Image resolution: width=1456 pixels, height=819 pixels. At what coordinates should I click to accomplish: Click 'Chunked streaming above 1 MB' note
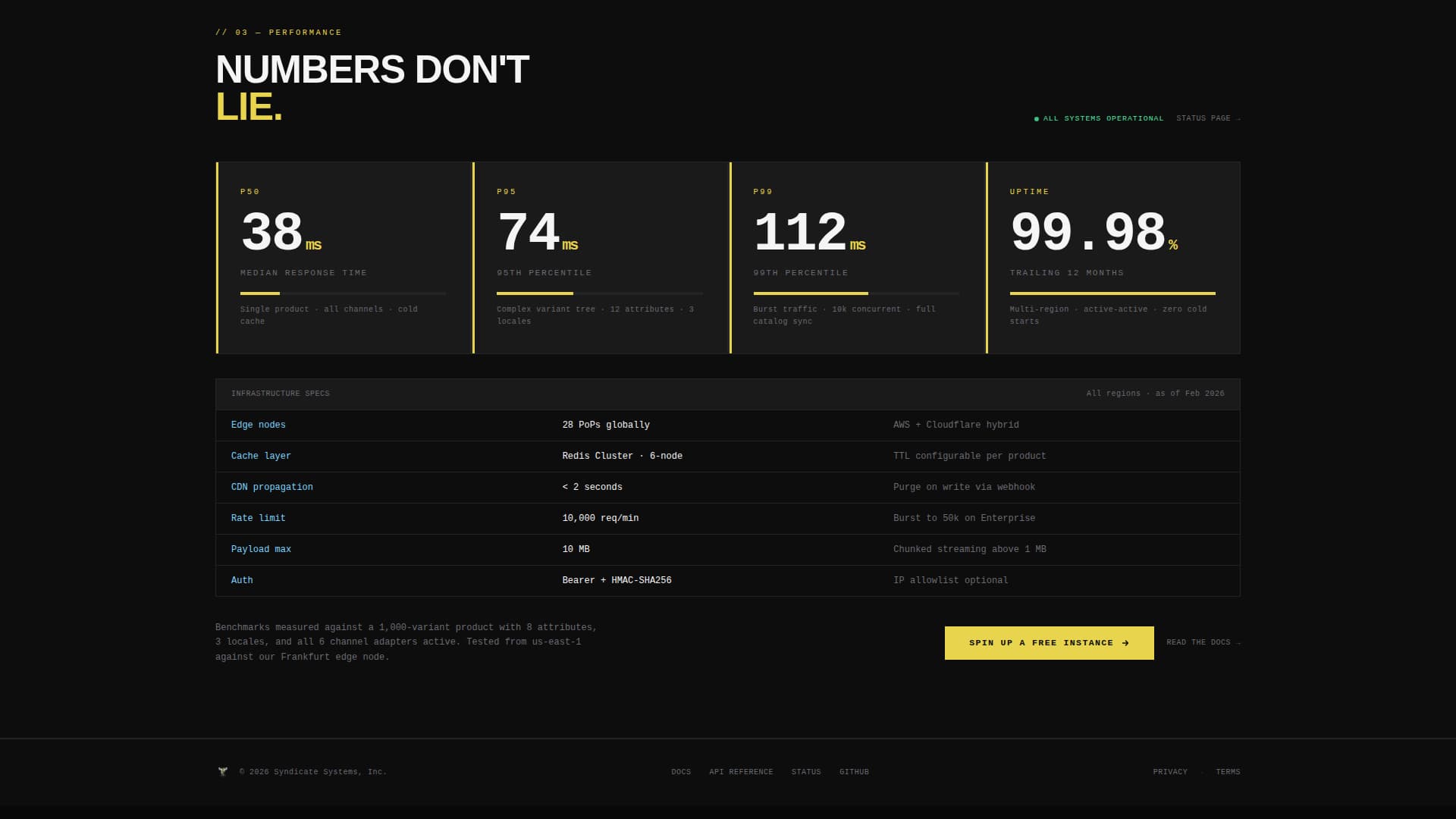coord(969,550)
